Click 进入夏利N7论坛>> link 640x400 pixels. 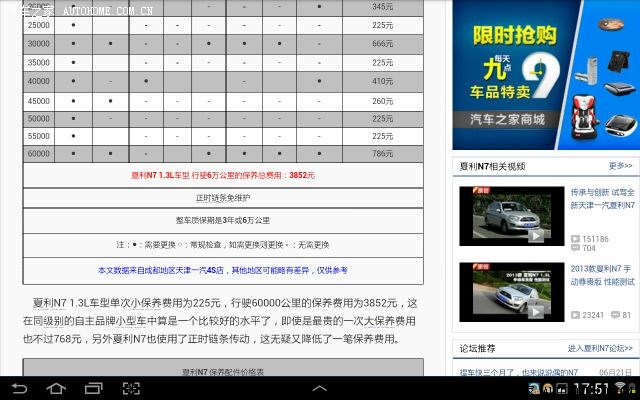(x=599, y=348)
